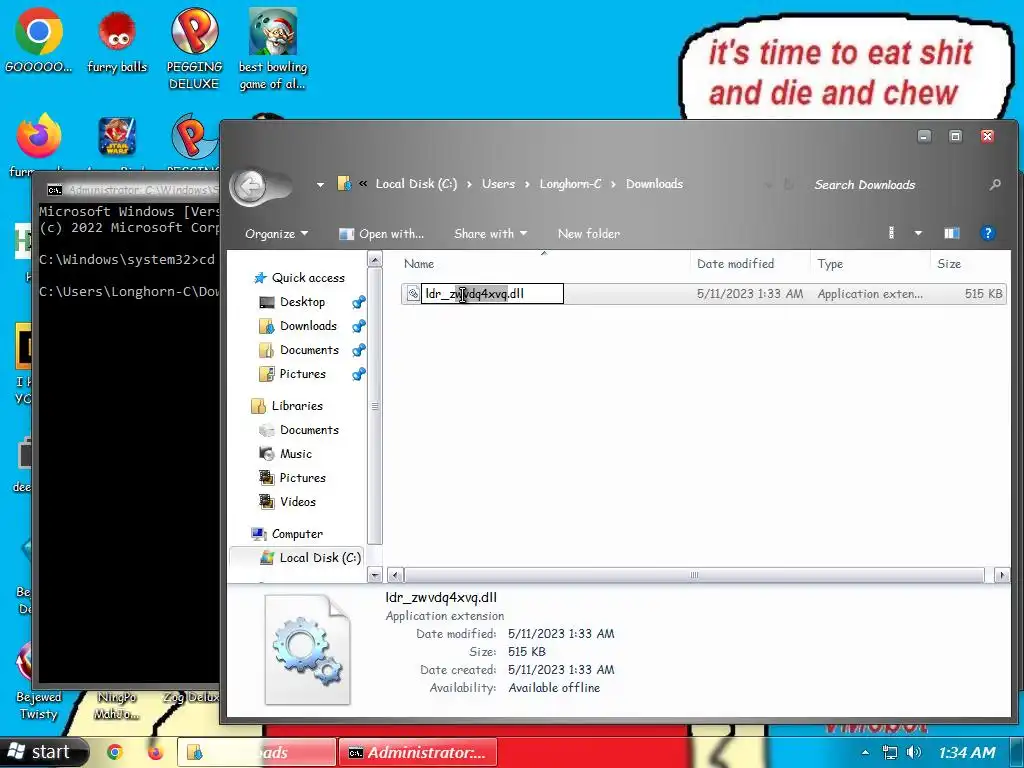Click the dll file icon in the list
This screenshot has height=768, width=1024.
point(413,294)
